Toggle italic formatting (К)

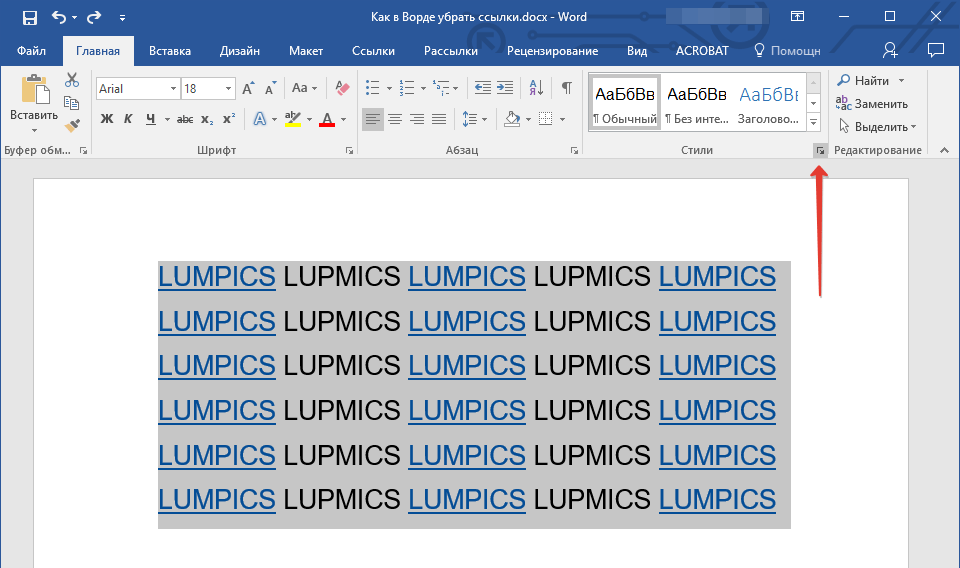click(x=128, y=119)
